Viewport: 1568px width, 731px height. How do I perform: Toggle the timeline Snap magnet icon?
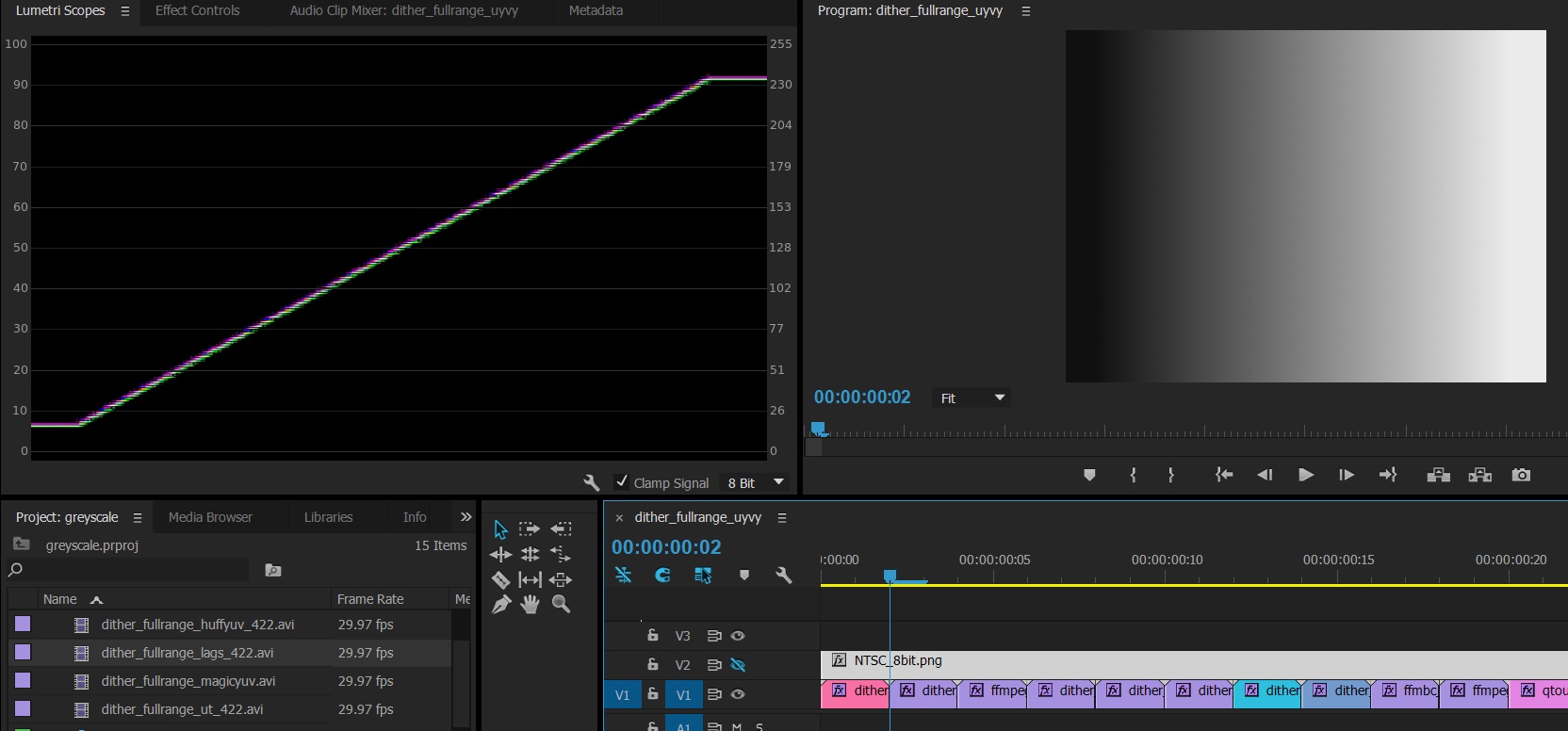(x=662, y=575)
